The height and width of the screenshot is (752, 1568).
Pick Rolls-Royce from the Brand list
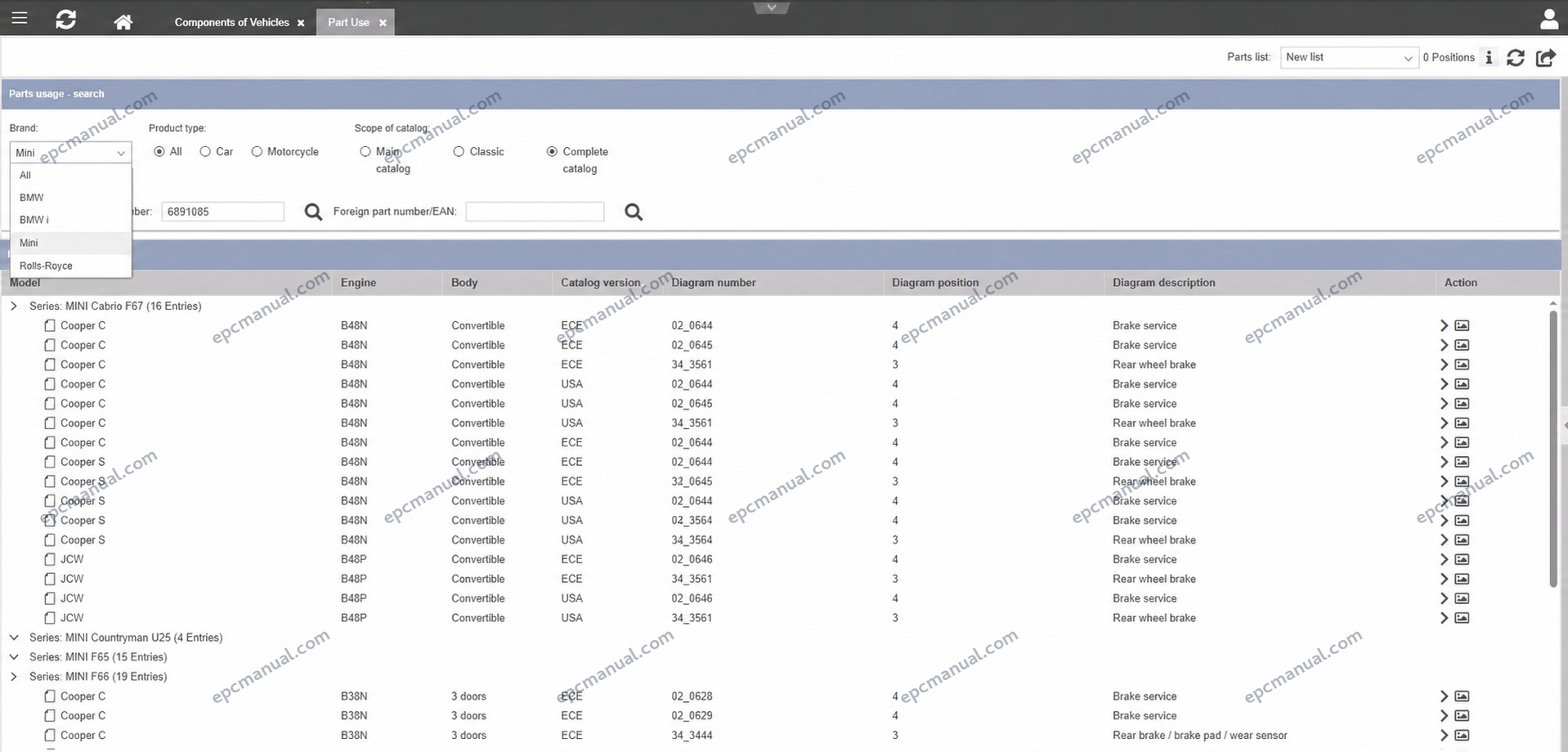71,266
